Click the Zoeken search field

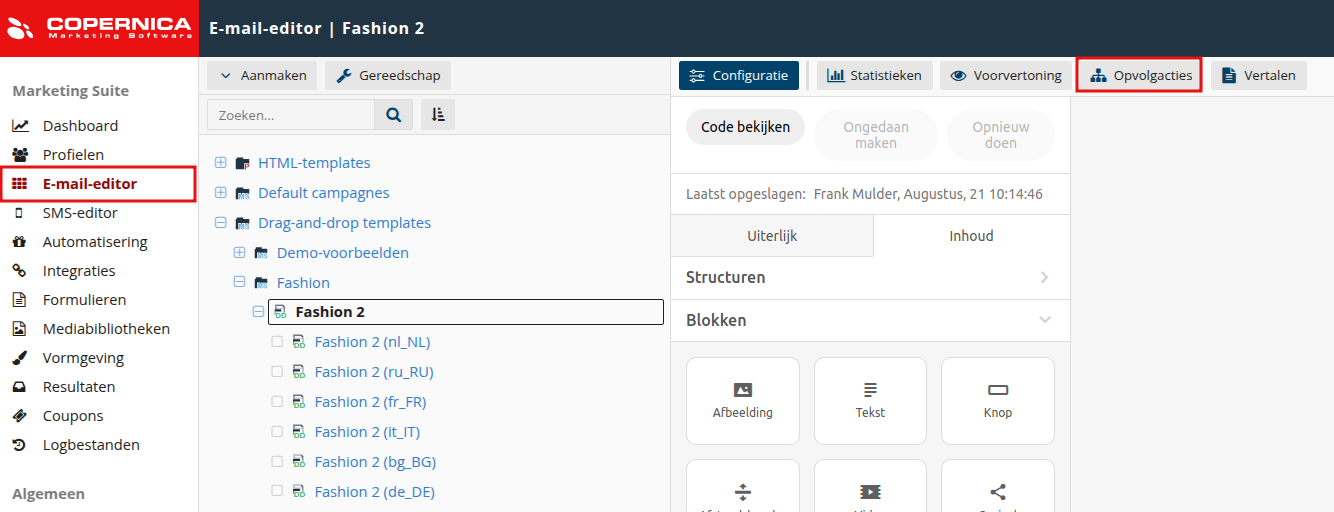[x=290, y=115]
